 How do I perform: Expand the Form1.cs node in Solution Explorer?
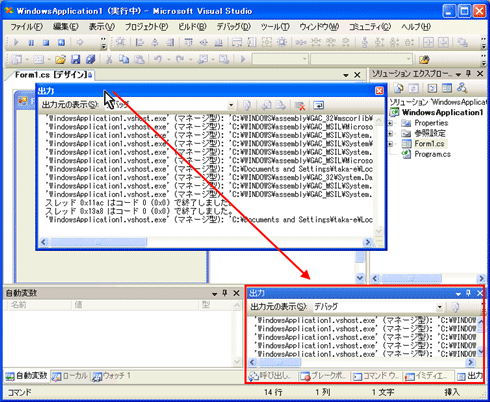[390, 144]
